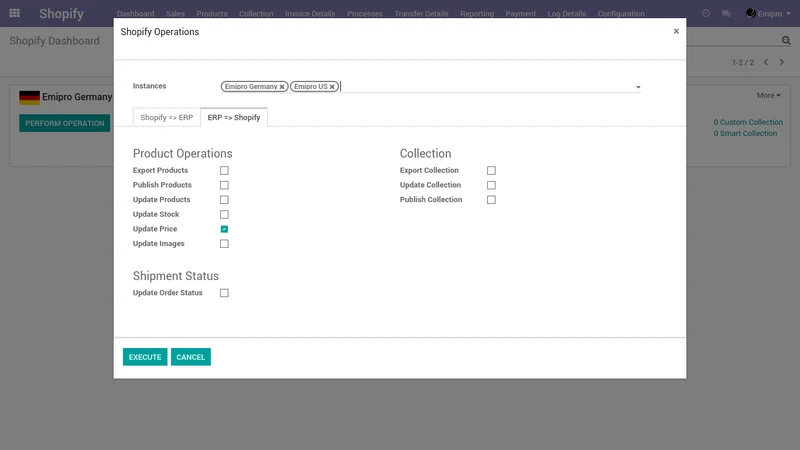
Task: Click the Export Collection label
Action: [429, 170]
